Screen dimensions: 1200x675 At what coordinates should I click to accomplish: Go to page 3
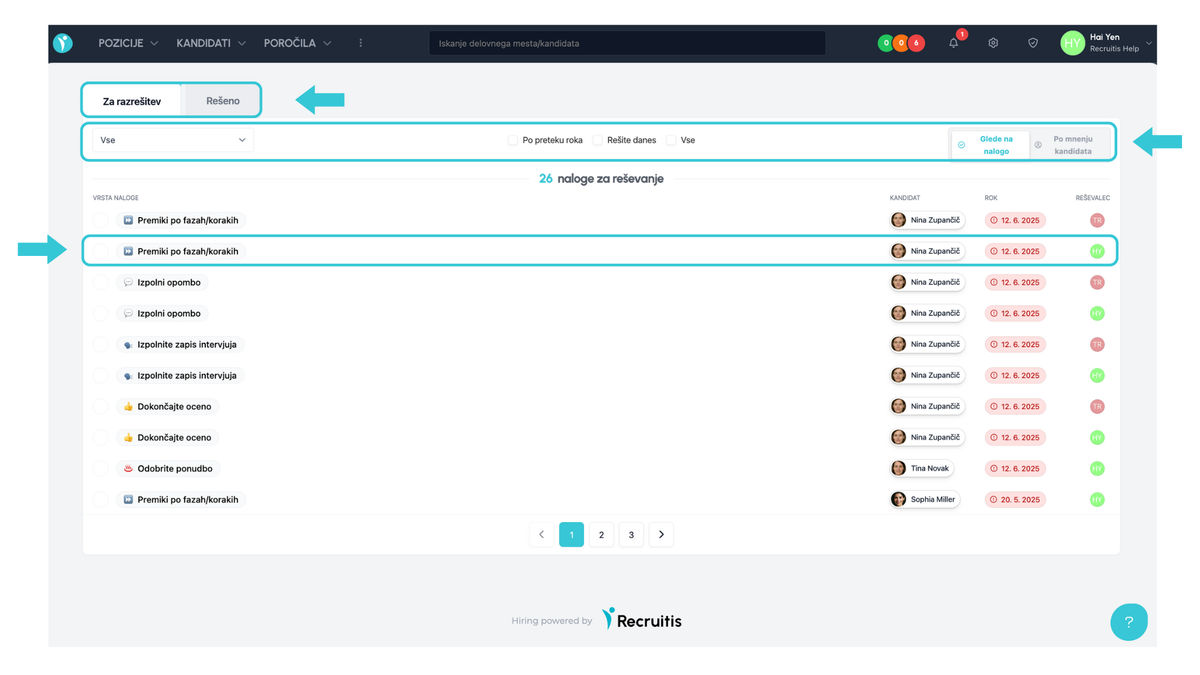(x=631, y=535)
